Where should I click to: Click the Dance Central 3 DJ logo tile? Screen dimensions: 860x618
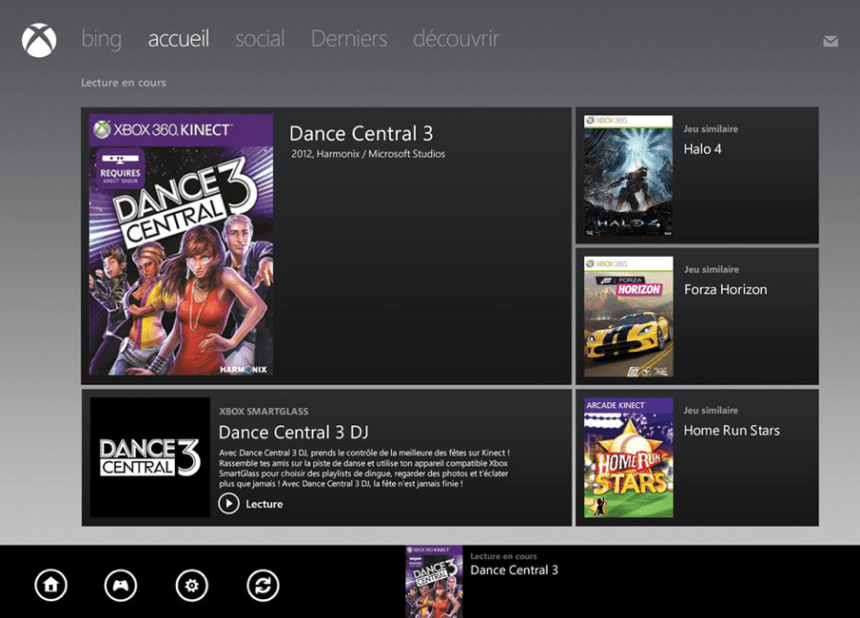click(150, 458)
